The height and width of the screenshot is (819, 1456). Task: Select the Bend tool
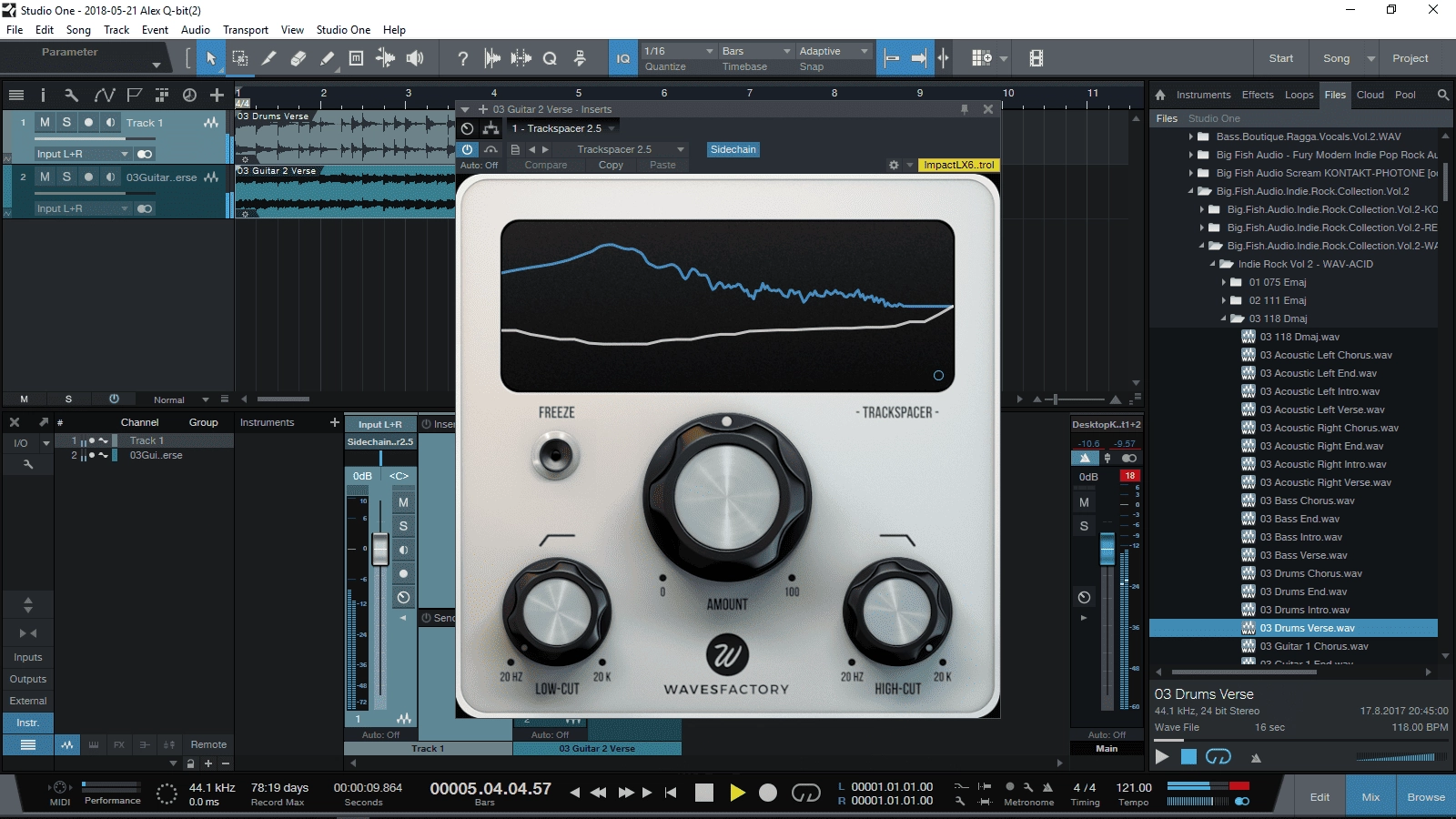385,58
